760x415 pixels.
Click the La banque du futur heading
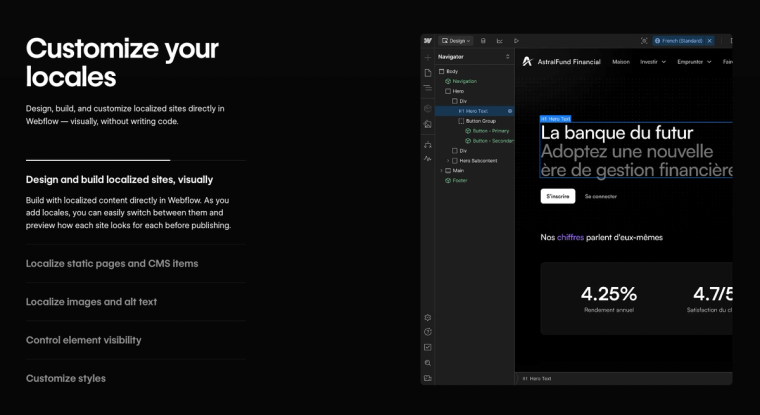pyautogui.click(x=617, y=133)
